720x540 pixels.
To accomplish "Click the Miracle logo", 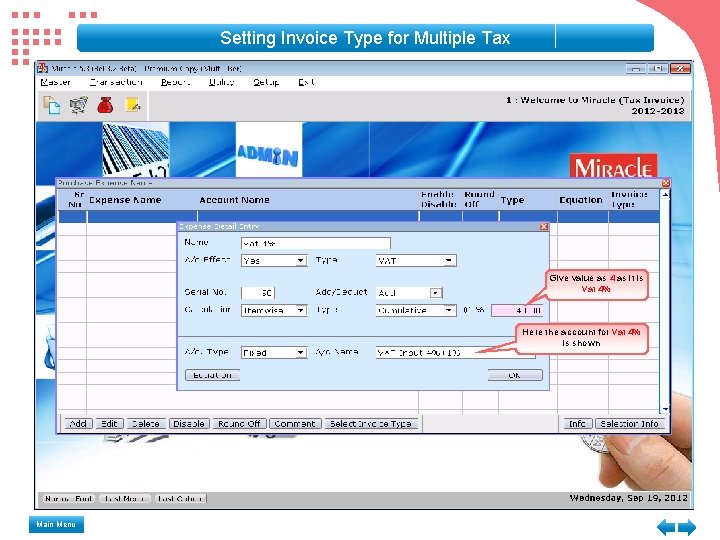I will pyautogui.click(x=613, y=166).
